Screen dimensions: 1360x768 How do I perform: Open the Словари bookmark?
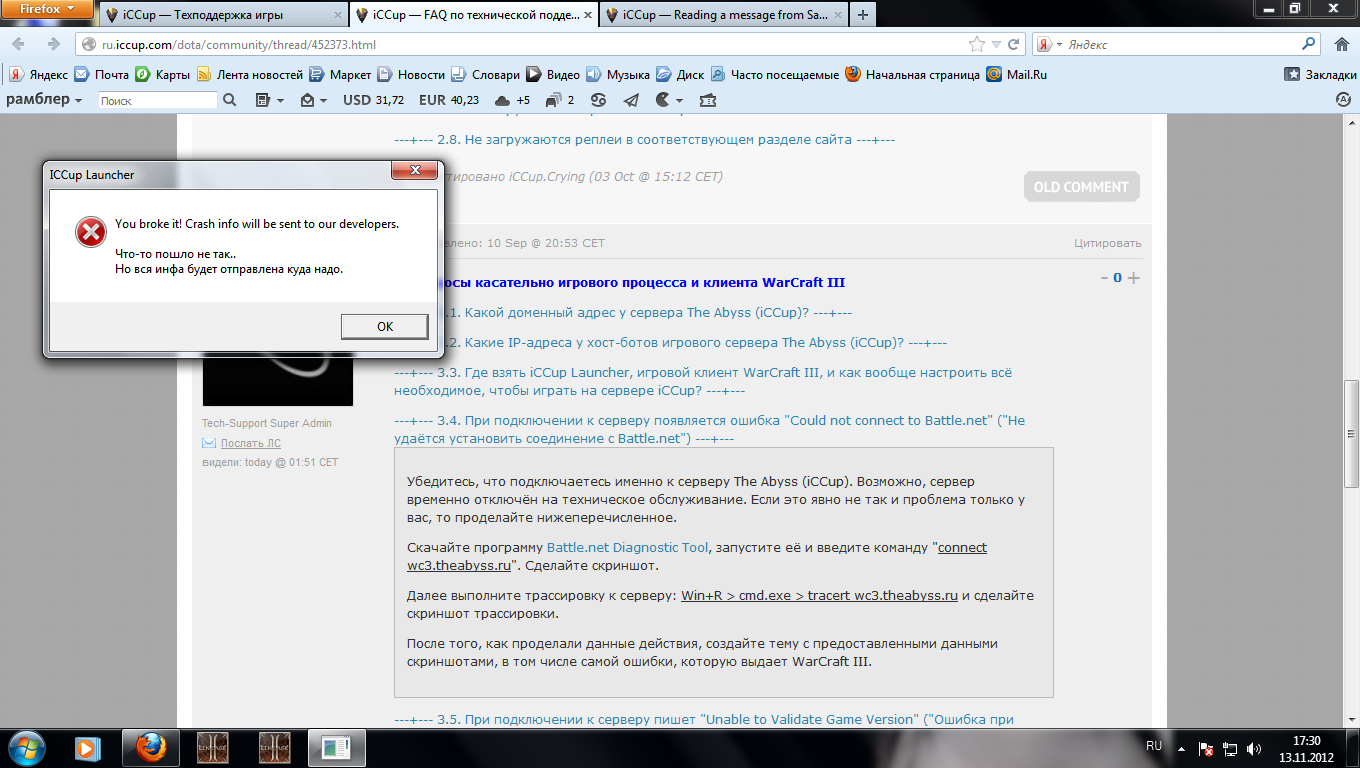(486, 74)
